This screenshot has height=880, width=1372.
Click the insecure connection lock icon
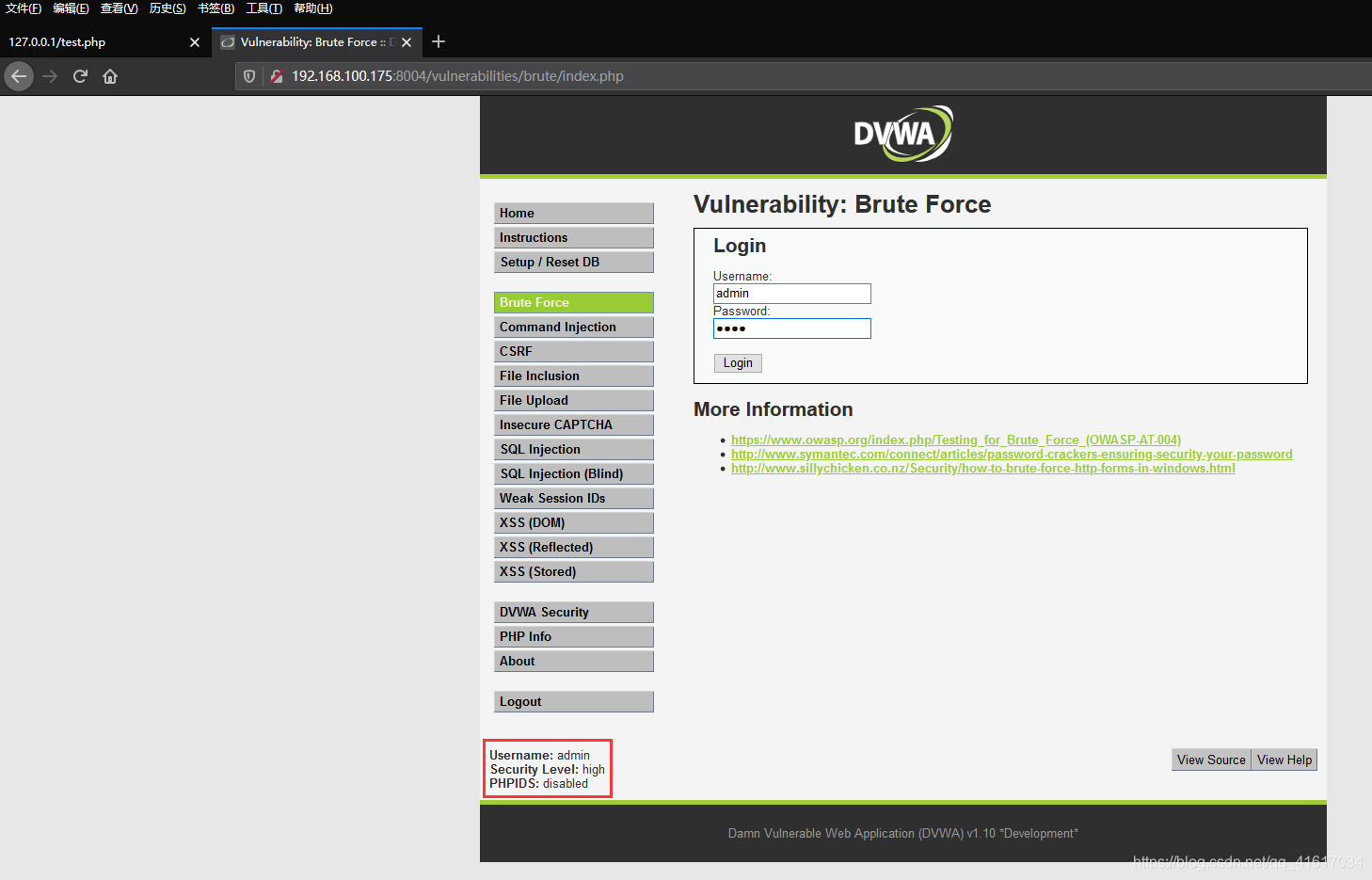(277, 76)
